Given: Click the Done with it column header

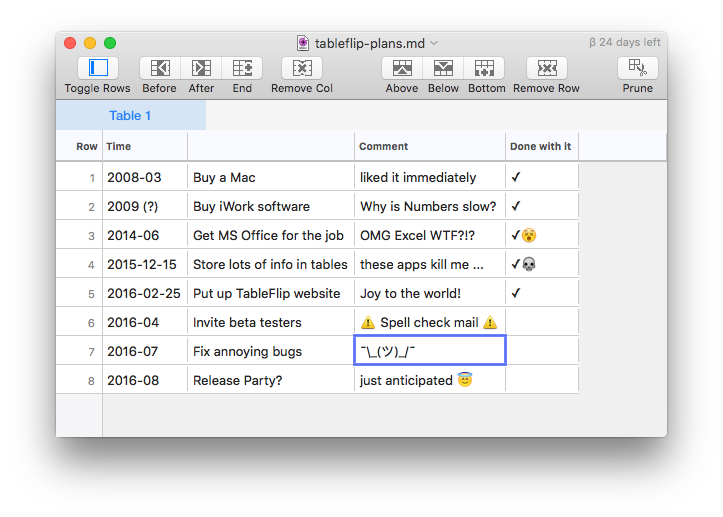Looking at the screenshot, I should [x=542, y=146].
